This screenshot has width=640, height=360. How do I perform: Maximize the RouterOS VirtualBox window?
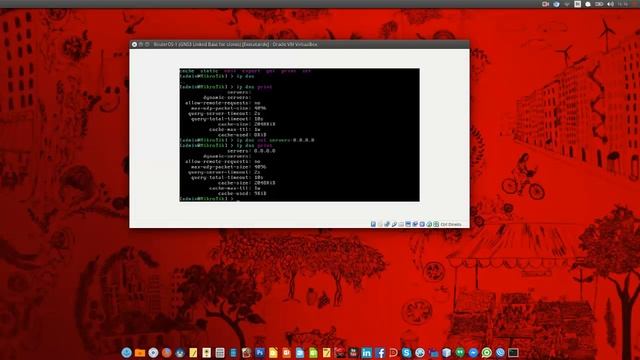(x=147, y=44)
